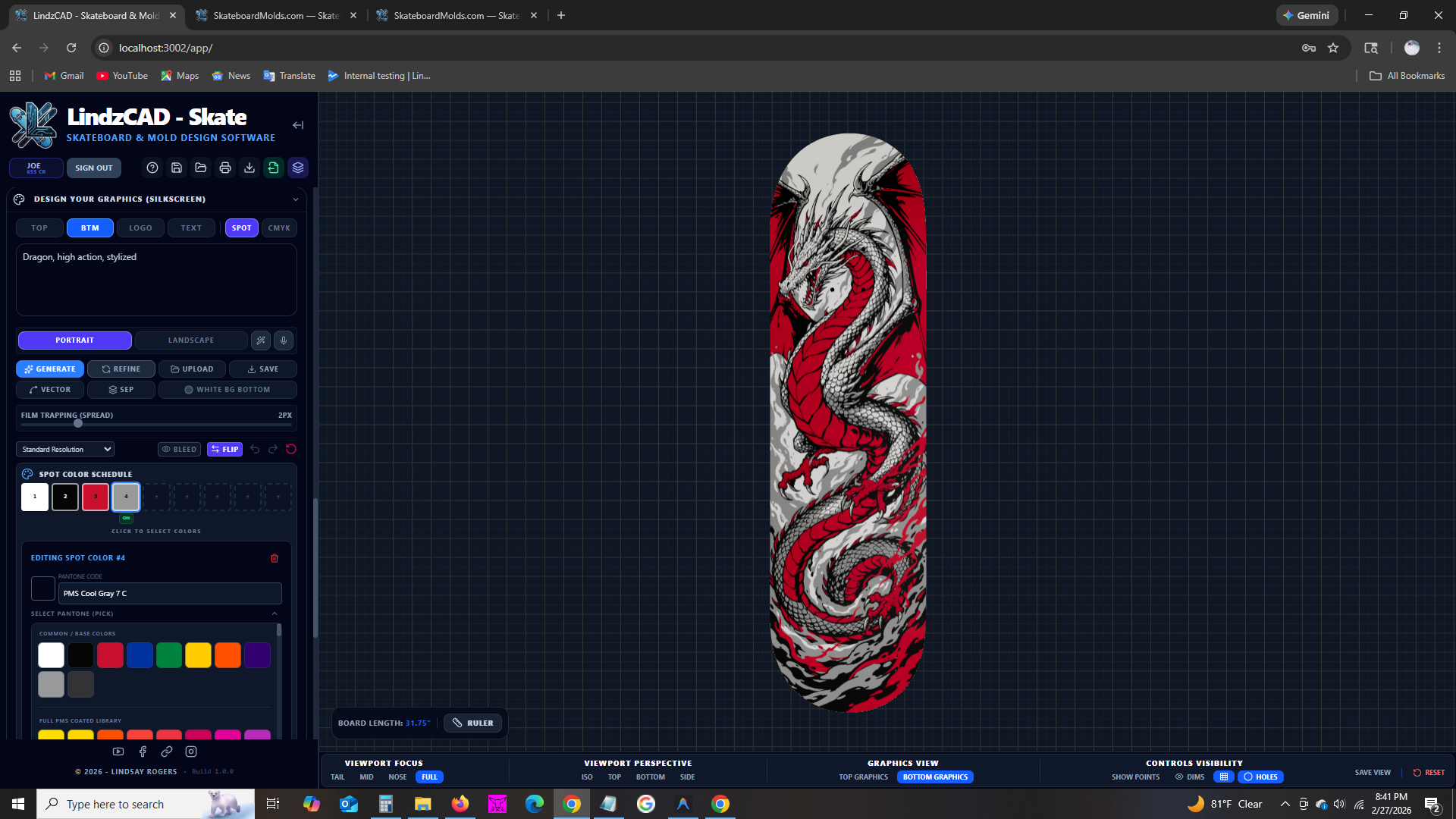Collapse the Select Pantone picker chevron
The image size is (1456, 819).
(275, 613)
